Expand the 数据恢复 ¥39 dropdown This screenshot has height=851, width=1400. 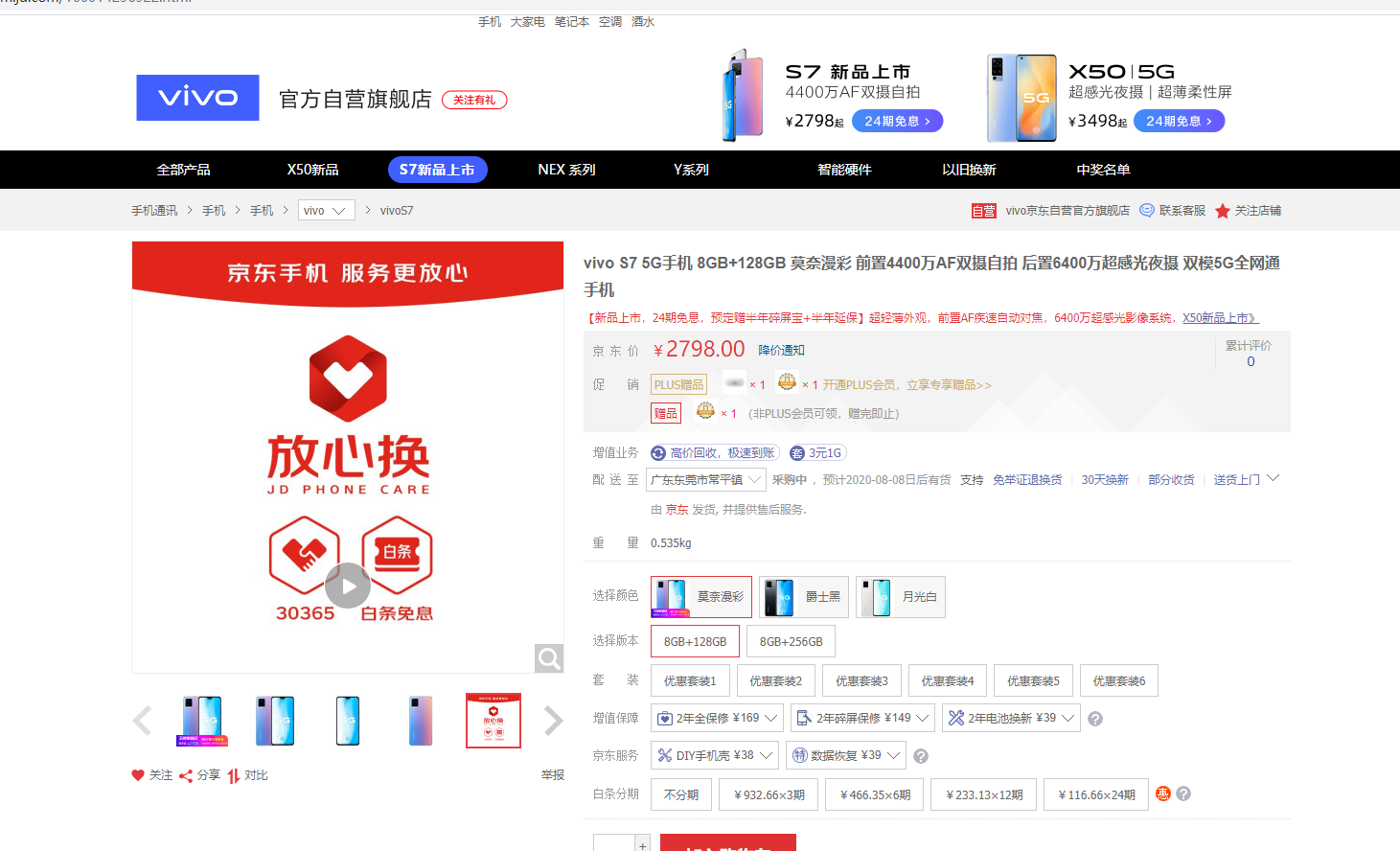click(x=845, y=755)
